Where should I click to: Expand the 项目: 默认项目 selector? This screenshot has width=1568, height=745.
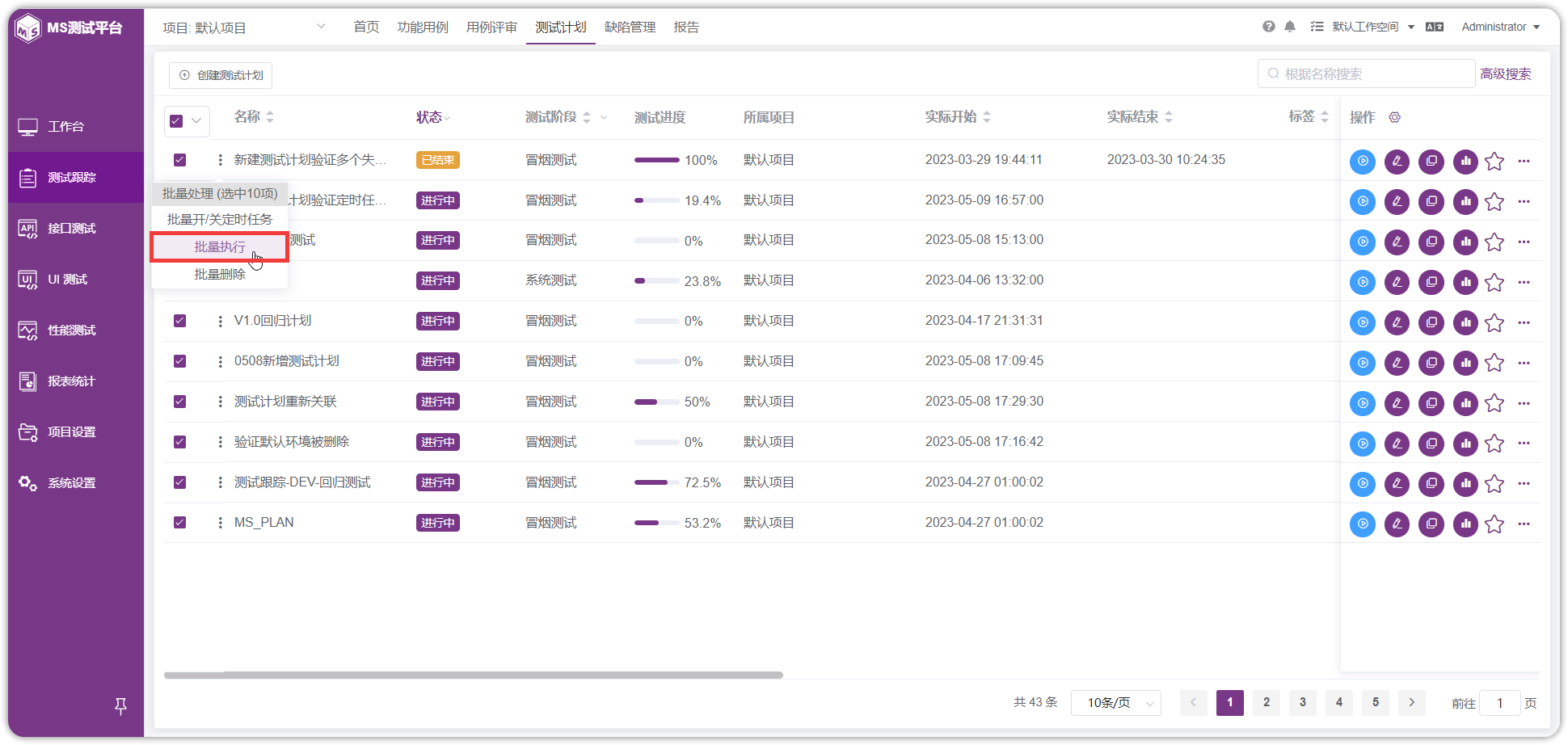click(243, 27)
